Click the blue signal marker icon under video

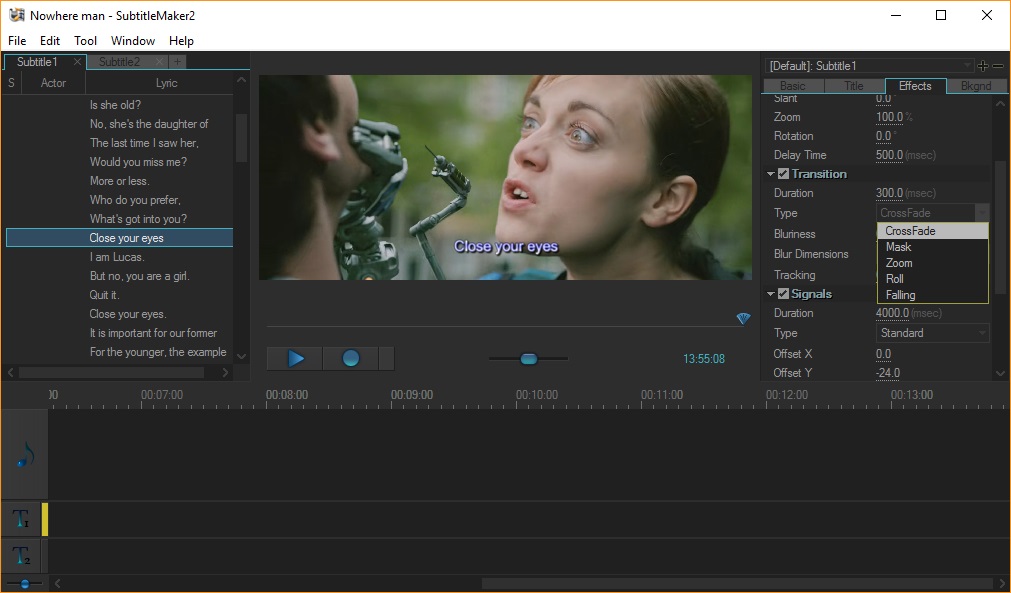coord(743,318)
